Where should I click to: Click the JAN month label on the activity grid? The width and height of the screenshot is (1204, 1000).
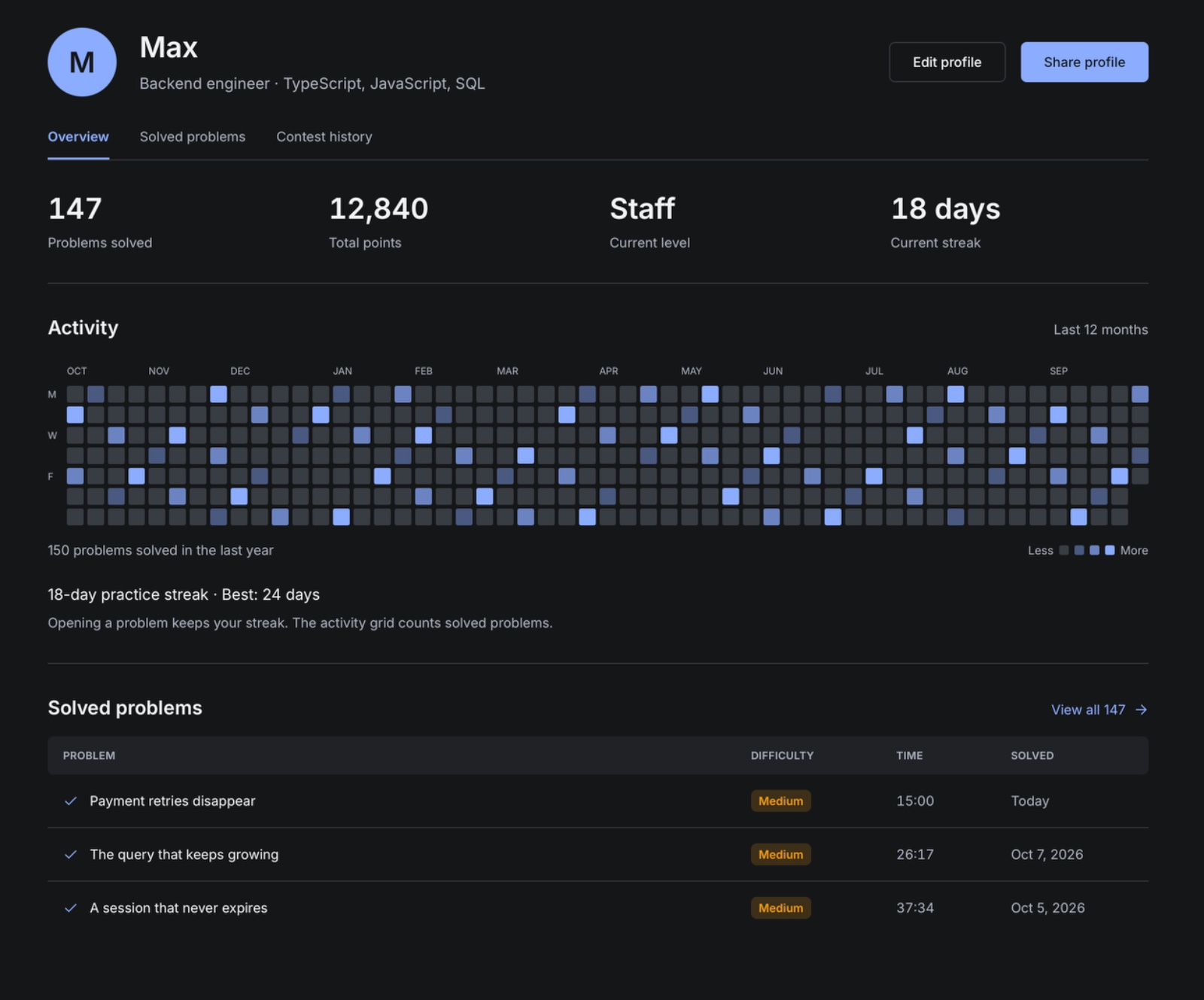coord(342,371)
